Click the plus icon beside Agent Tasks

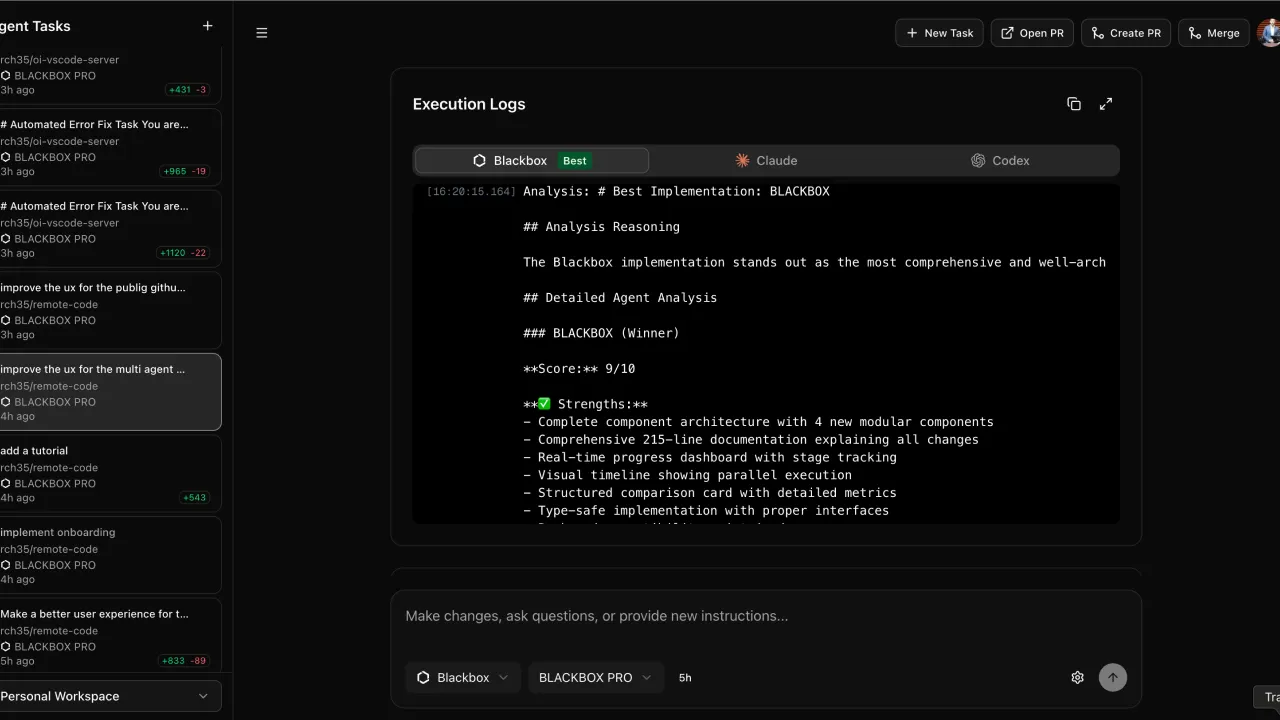pyautogui.click(x=207, y=26)
